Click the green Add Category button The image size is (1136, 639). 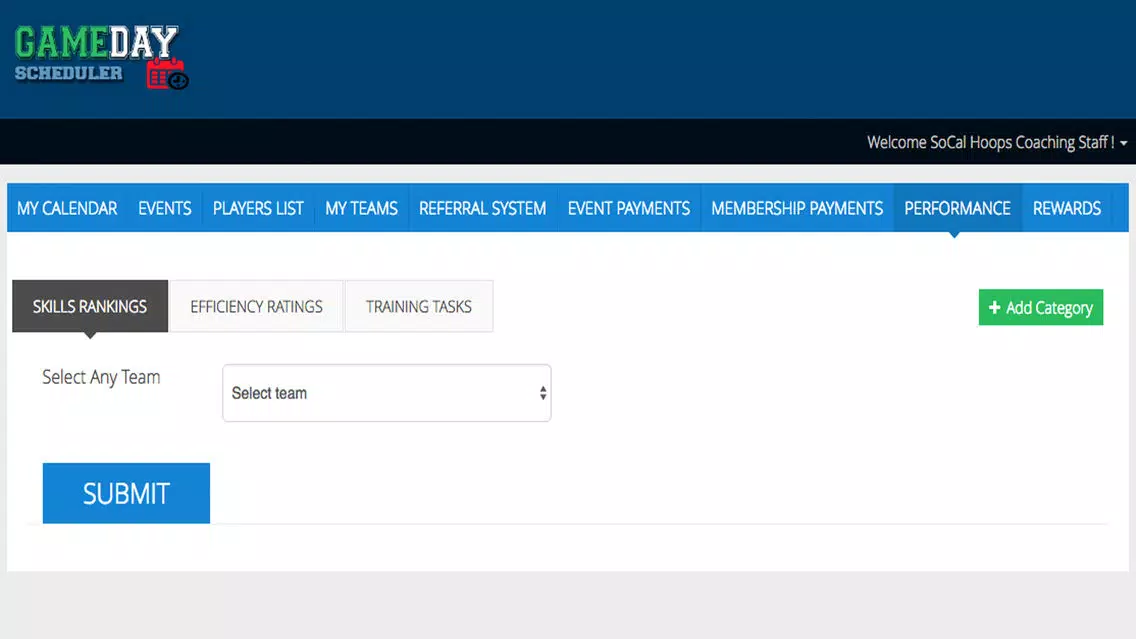click(1041, 308)
